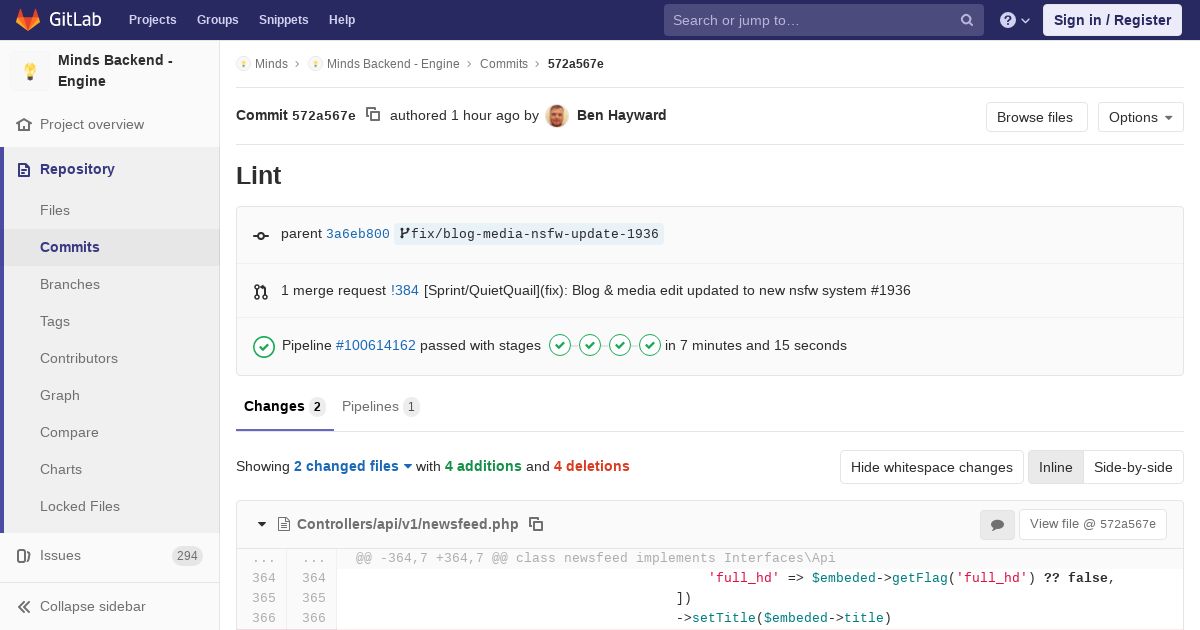This screenshot has height=630, width=1200.
Task: Open Help in top navigation
Action: point(342,20)
